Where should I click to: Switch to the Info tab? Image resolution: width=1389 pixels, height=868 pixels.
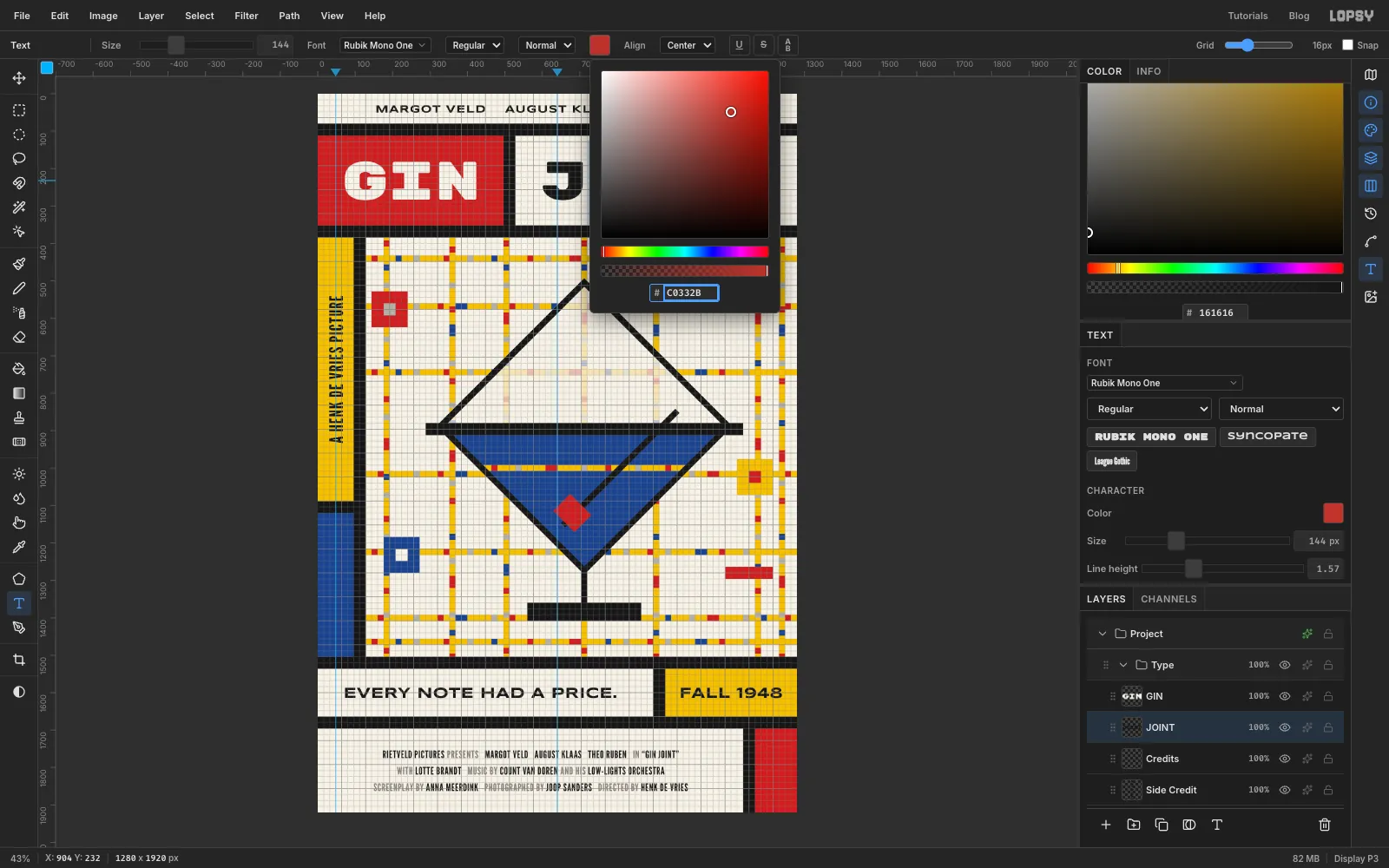1149,71
